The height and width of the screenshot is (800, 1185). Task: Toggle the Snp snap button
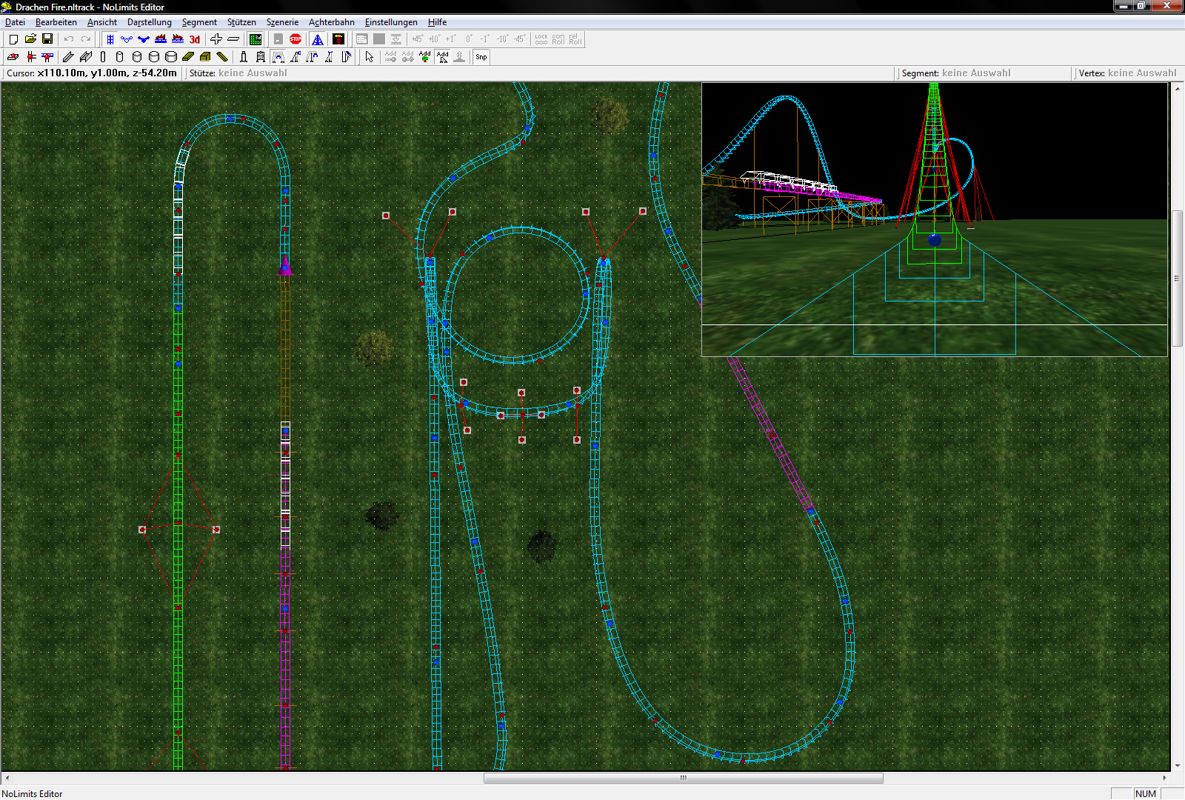(481, 57)
